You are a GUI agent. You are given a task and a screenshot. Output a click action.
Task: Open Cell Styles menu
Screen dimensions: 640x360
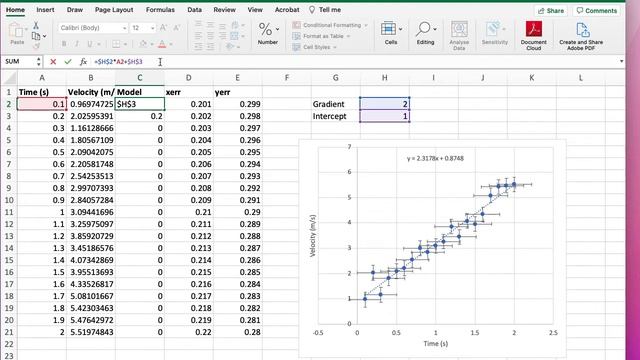[314, 47]
